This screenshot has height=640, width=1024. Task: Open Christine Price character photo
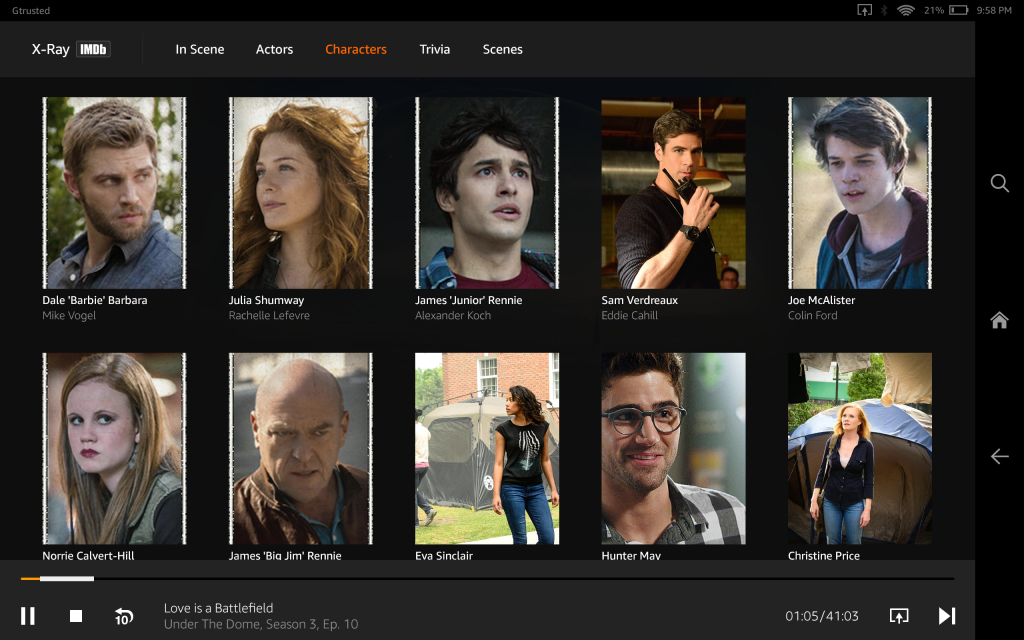859,449
